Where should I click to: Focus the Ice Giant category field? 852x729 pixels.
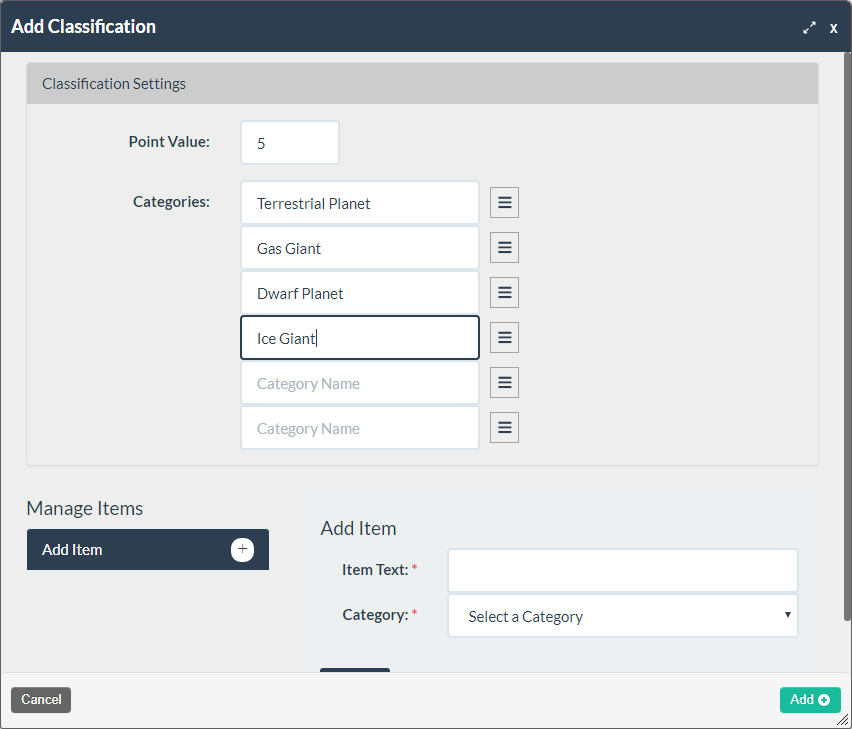pos(360,338)
